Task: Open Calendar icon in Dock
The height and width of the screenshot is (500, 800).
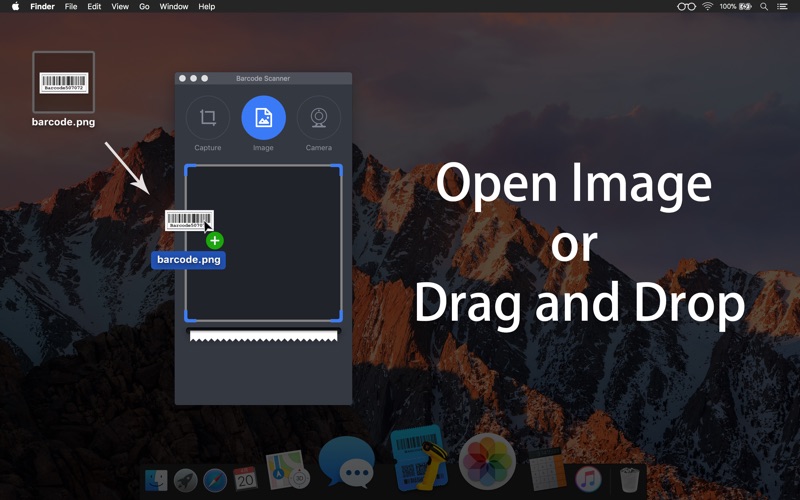Action: pyautogui.click(x=245, y=479)
